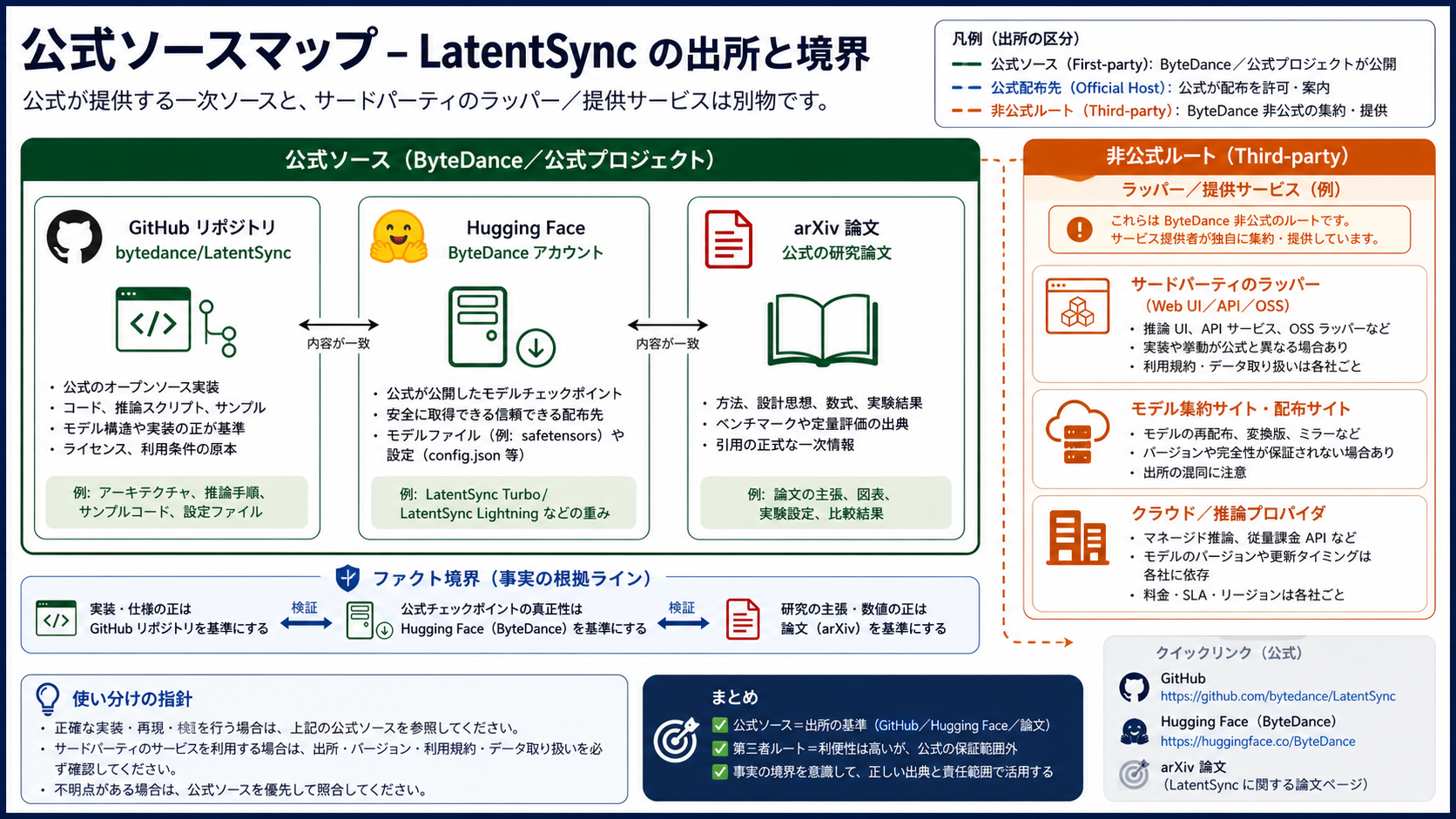The image size is (1456, 819).
Task: Click the target-with-arrow icon in the まとめ panel
Action: 677,740
